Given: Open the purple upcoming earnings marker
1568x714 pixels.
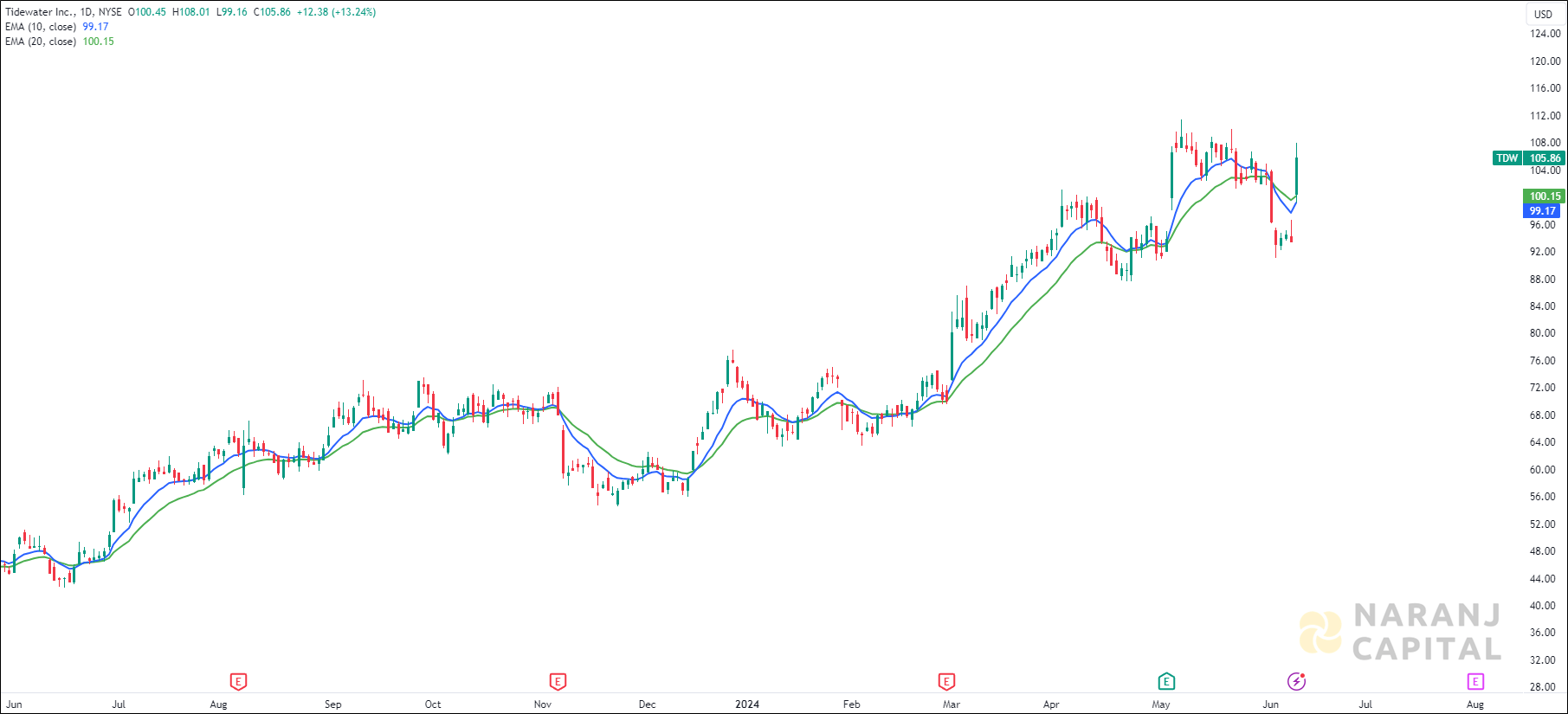Looking at the screenshot, I should (x=1475, y=682).
